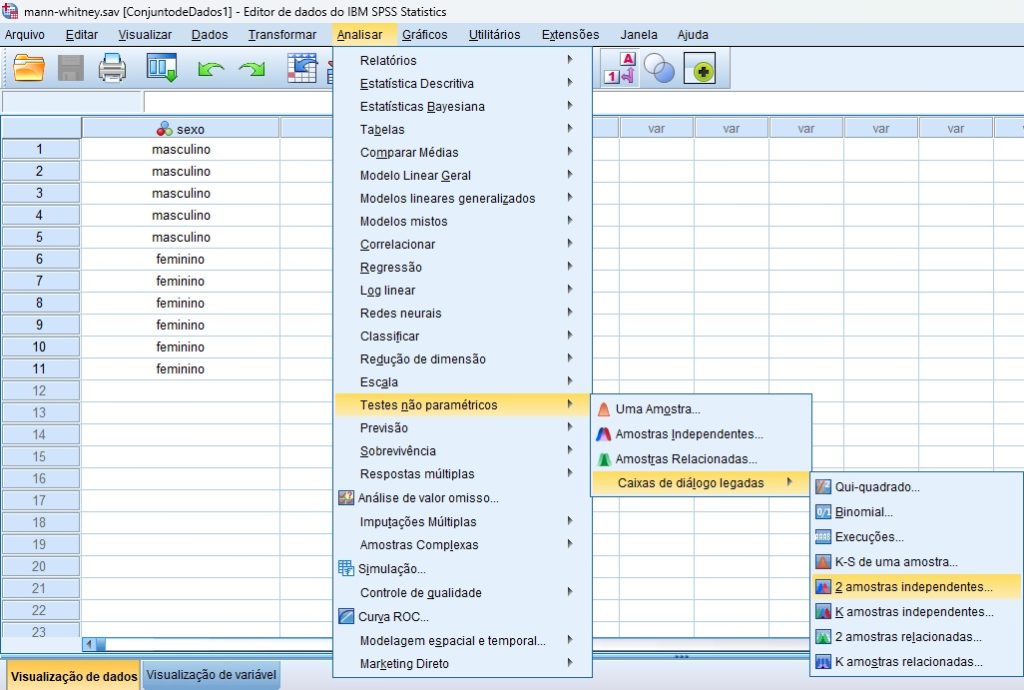Click the 2 amostras relacionadas icon
The height and width of the screenshot is (690, 1024).
(823, 636)
